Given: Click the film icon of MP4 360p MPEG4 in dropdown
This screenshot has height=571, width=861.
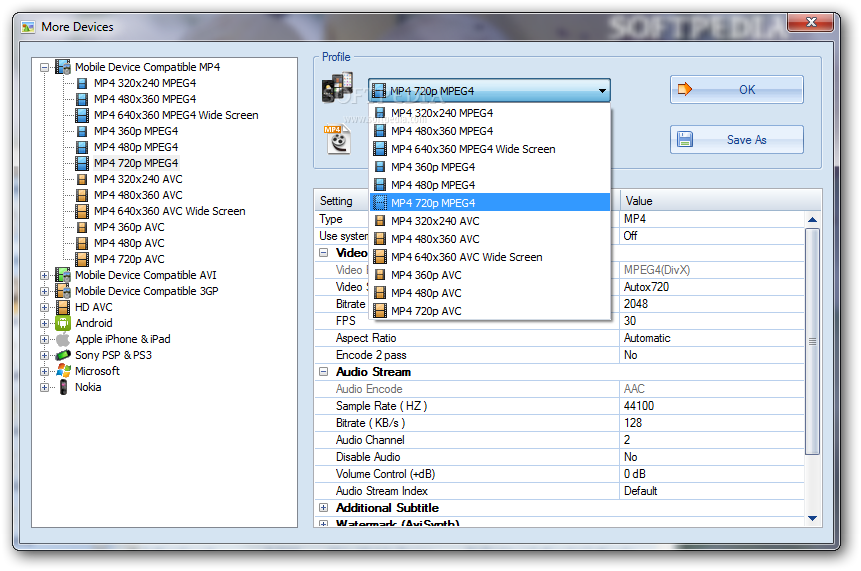Looking at the screenshot, I should click(379, 167).
